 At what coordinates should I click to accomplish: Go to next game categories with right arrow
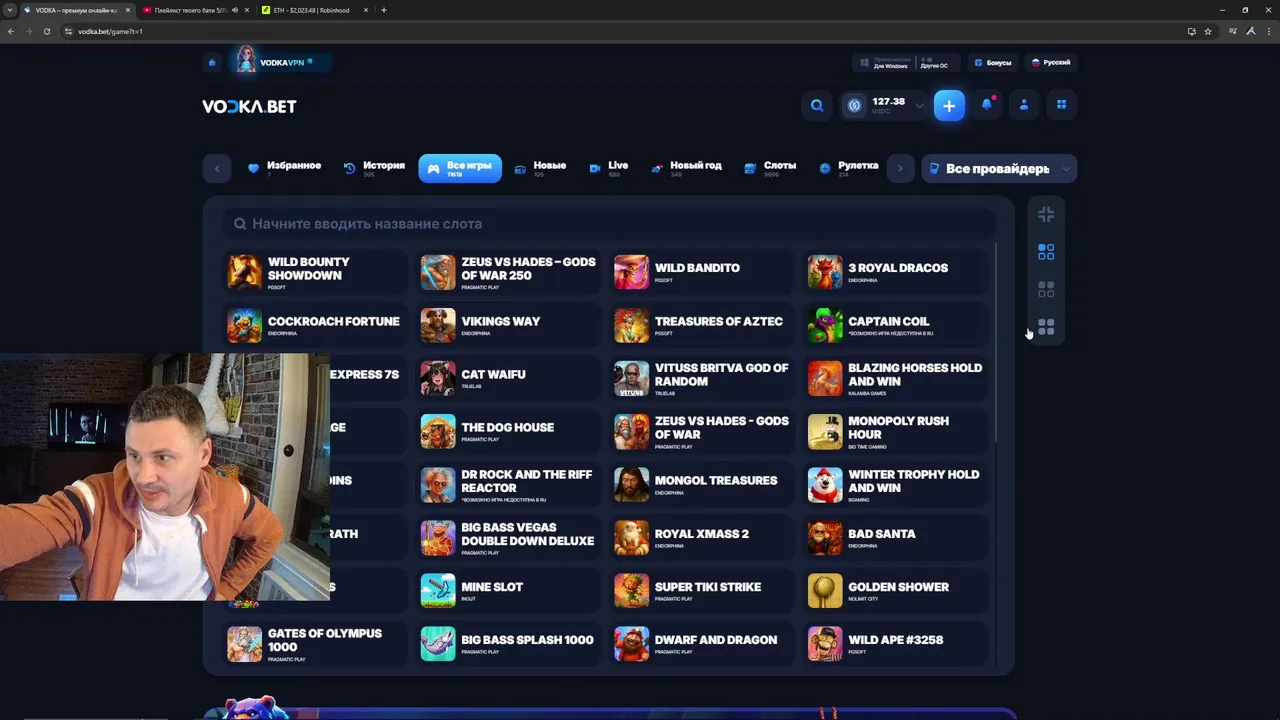900,168
